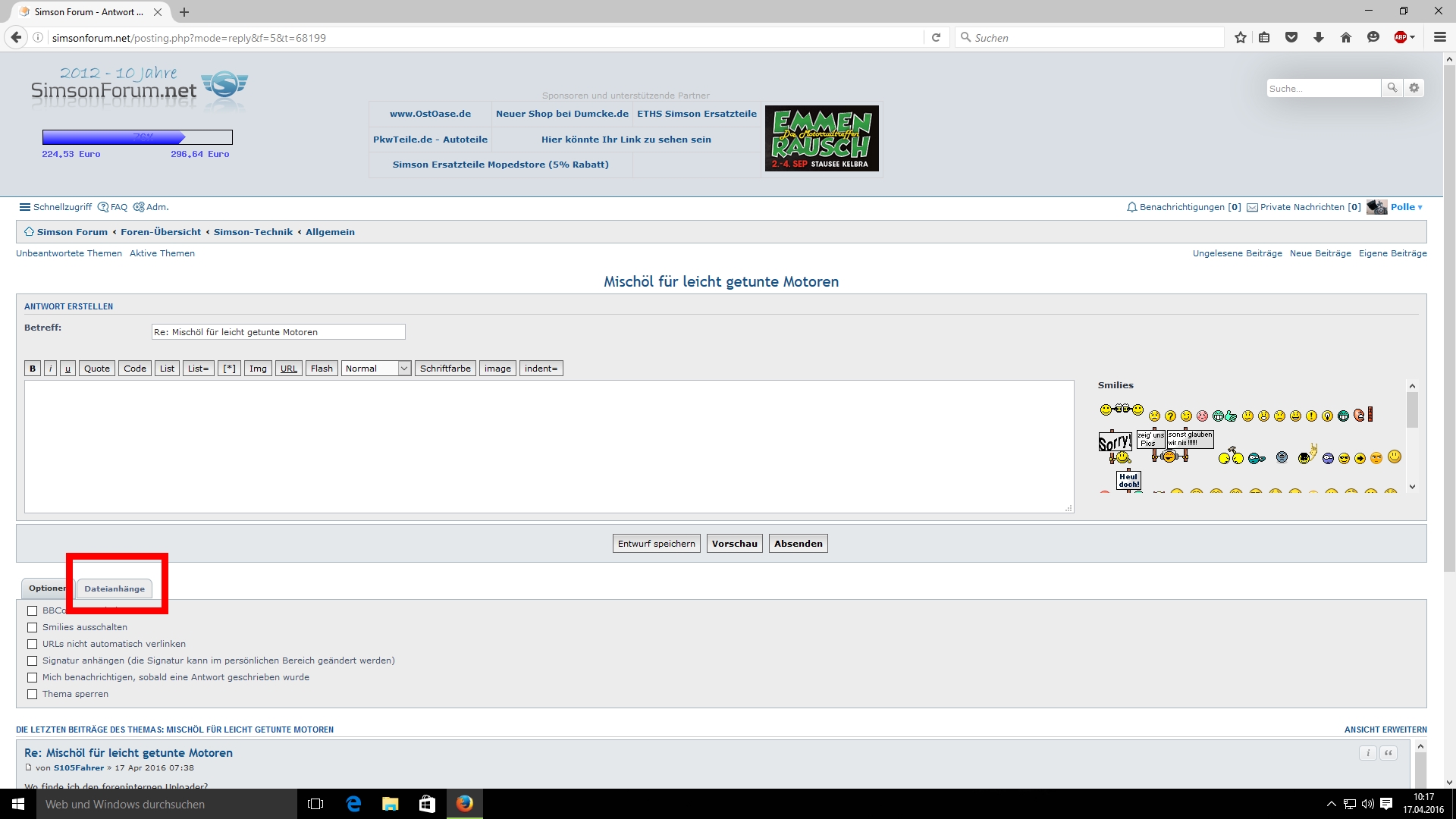Click into the Betreff subject field

point(278,332)
